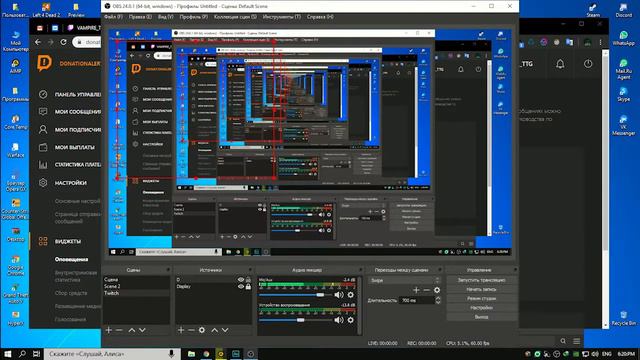640x360 pixels.
Task: Remove selected scene with minus icon
Action: pos(119,330)
